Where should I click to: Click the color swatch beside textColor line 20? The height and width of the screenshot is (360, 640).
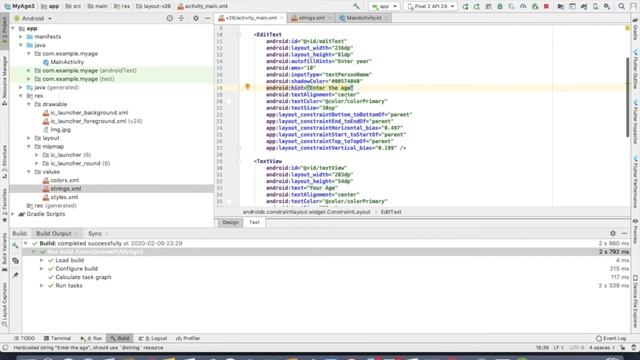229,101
